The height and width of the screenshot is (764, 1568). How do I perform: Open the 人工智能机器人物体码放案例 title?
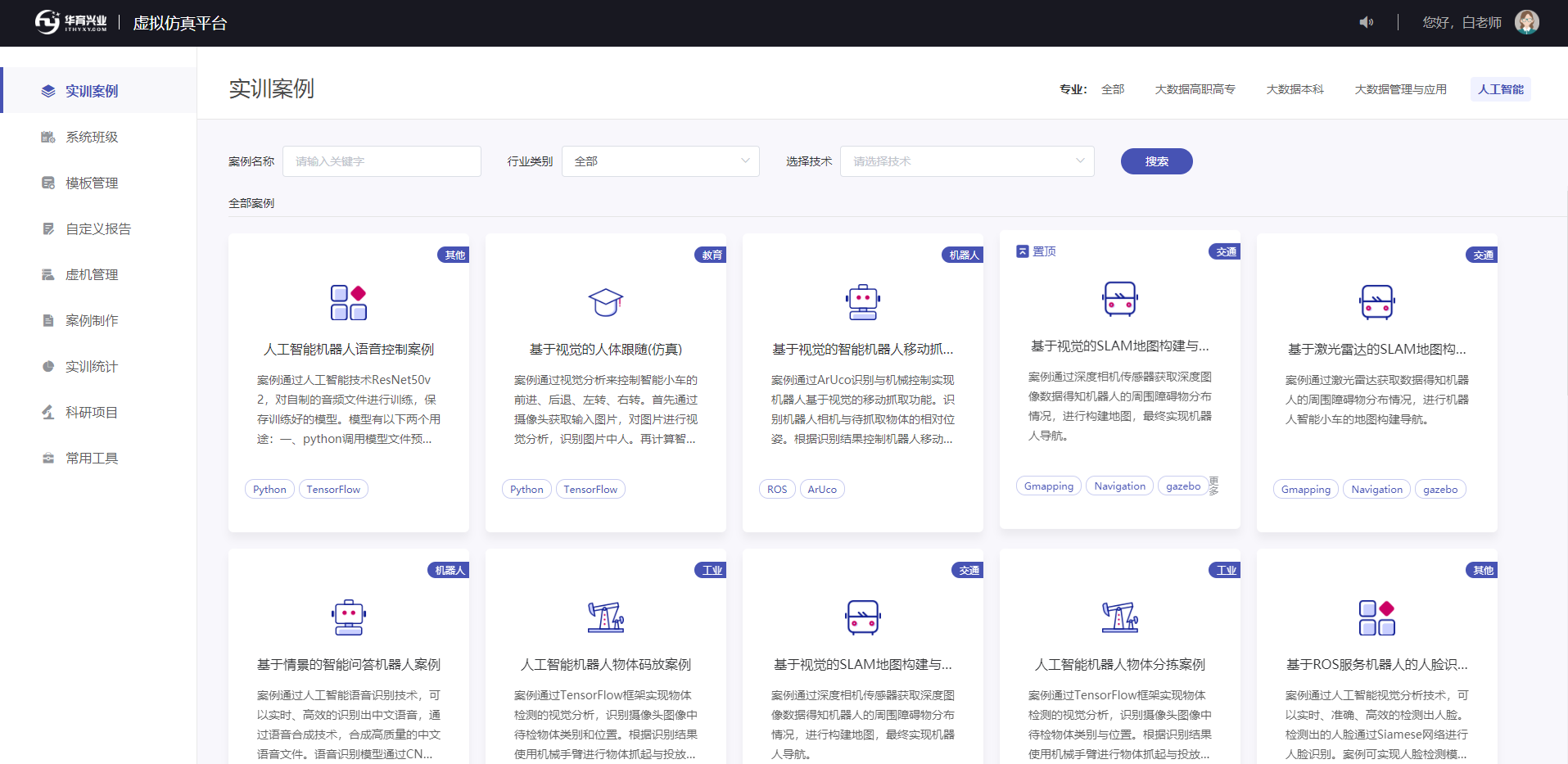click(606, 665)
